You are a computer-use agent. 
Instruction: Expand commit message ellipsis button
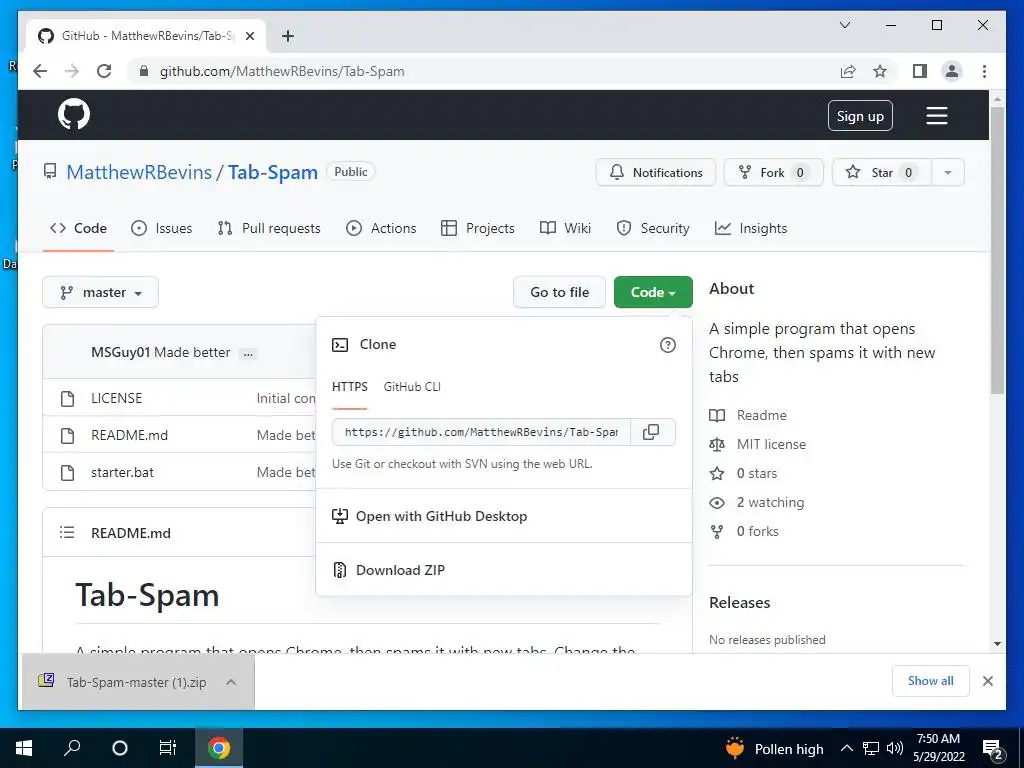[248, 353]
